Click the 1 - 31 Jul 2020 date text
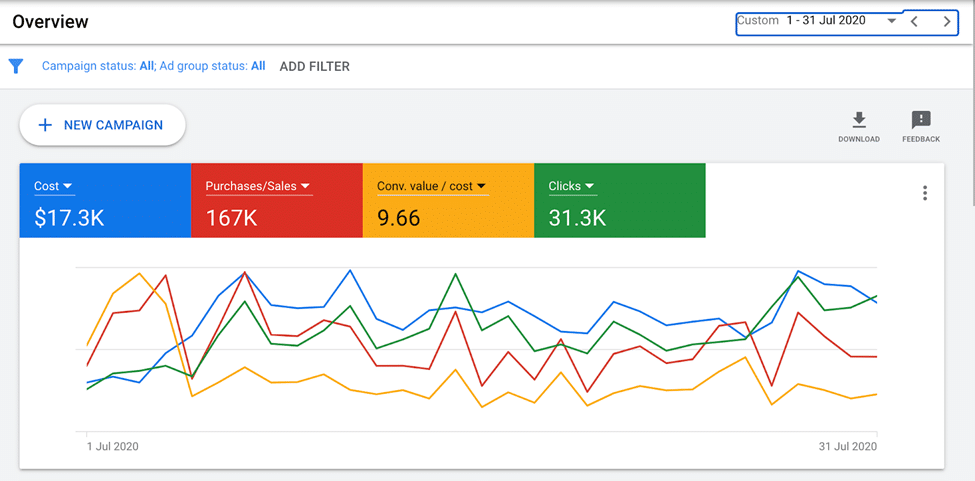This screenshot has width=975, height=481. 826,21
